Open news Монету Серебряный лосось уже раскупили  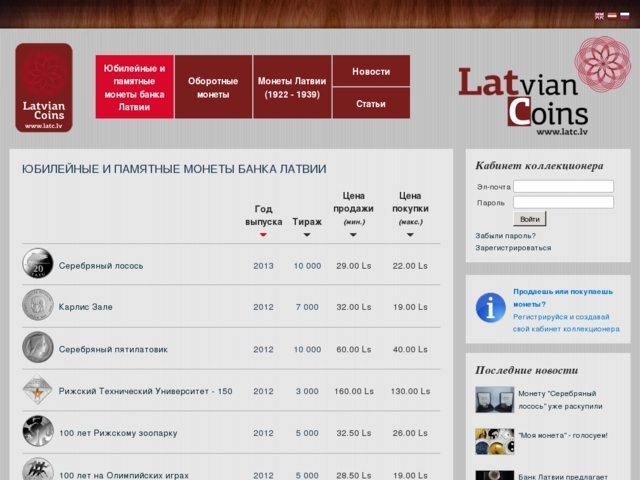[x=560, y=400]
